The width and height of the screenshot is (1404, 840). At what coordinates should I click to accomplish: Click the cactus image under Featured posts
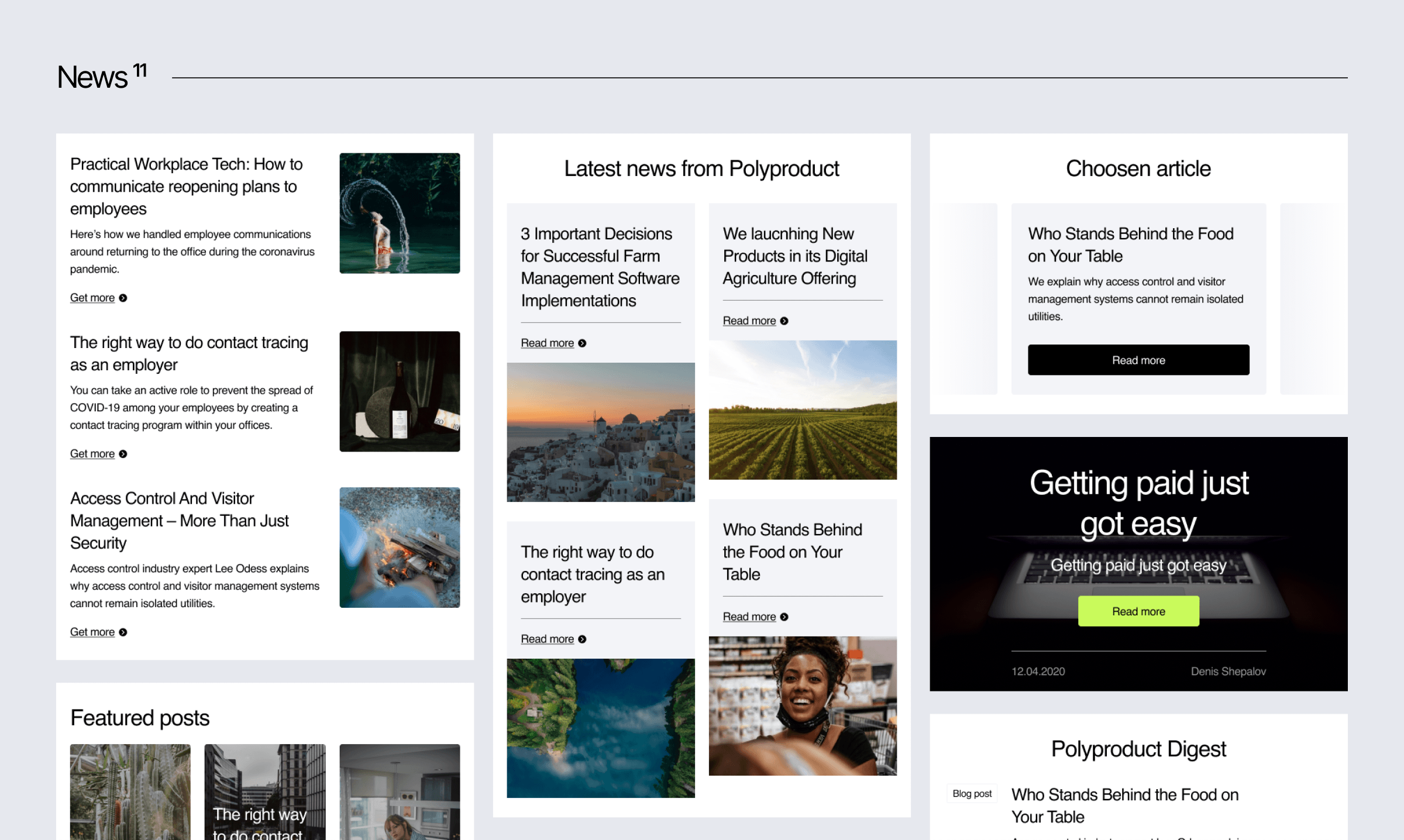pyautogui.click(x=129, y=793)
